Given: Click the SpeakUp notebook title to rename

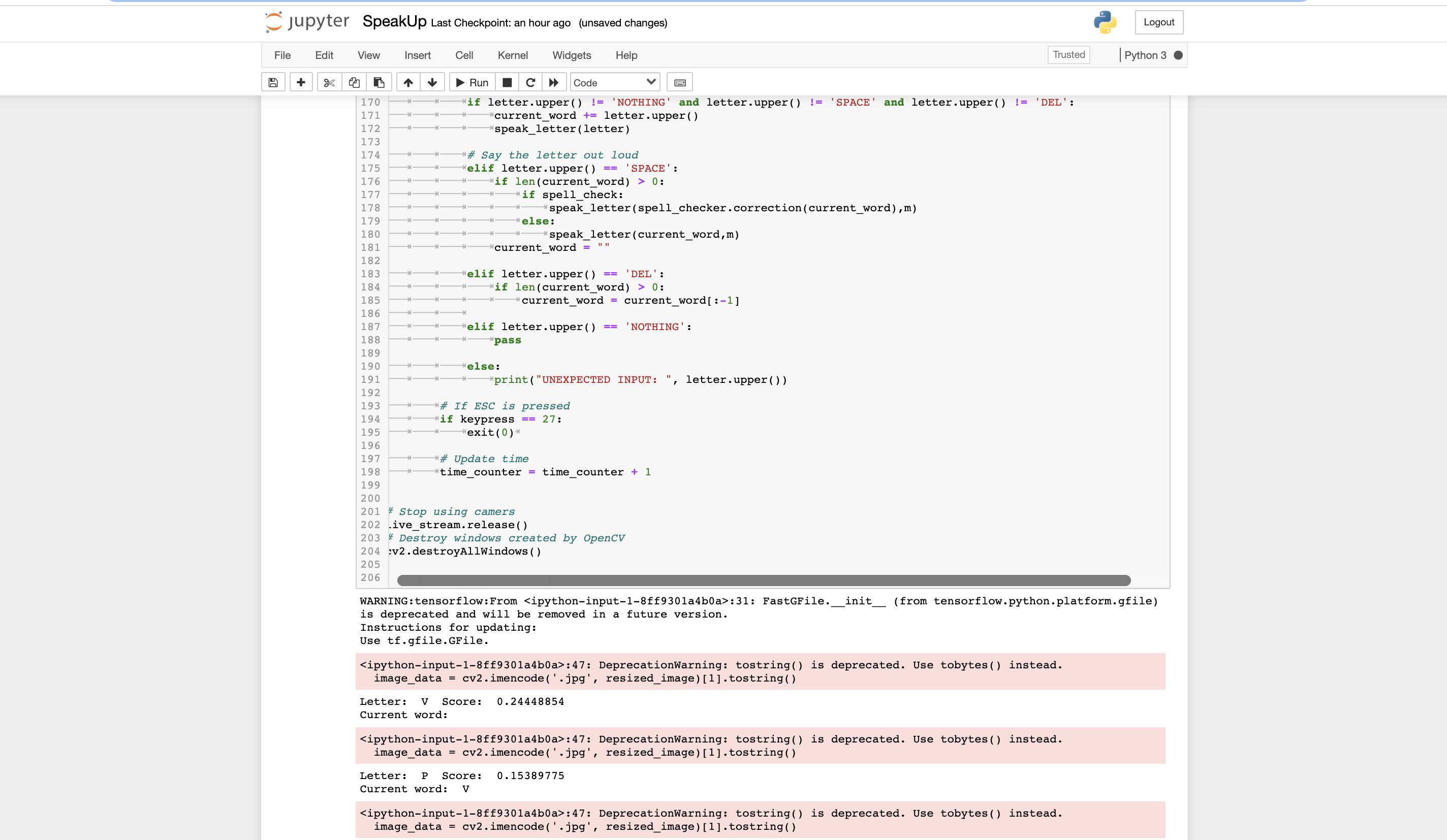Looking at the screenshot, I should [394, 22].
